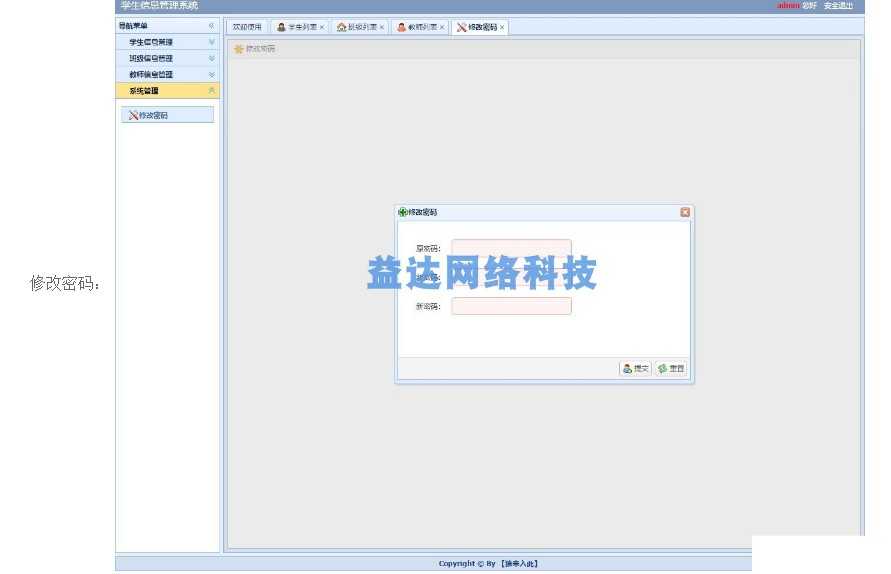Expand the 教师信息管理 accordion arrow

point(211,74)
